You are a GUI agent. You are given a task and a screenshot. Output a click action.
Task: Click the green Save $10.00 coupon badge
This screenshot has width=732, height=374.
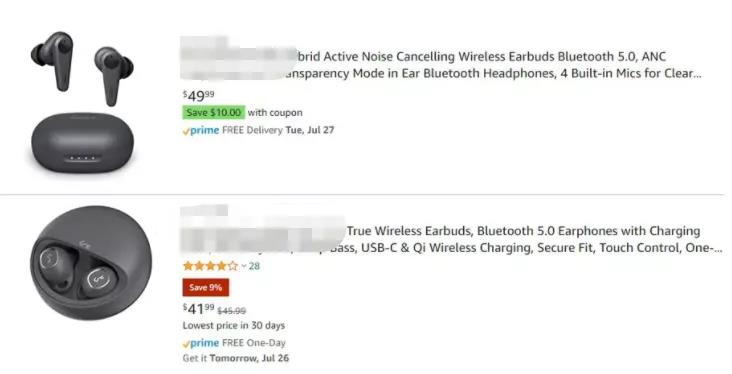(x=213, y=113)
